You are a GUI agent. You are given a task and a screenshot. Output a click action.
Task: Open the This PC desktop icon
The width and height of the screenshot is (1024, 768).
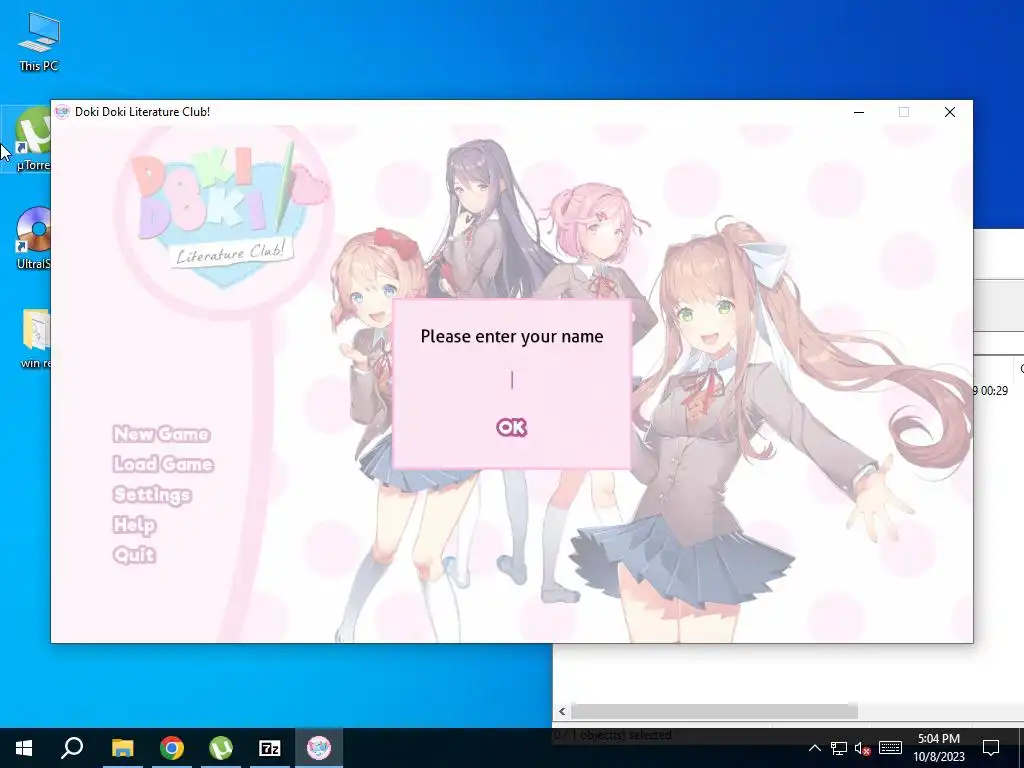[x=39, y=42]
